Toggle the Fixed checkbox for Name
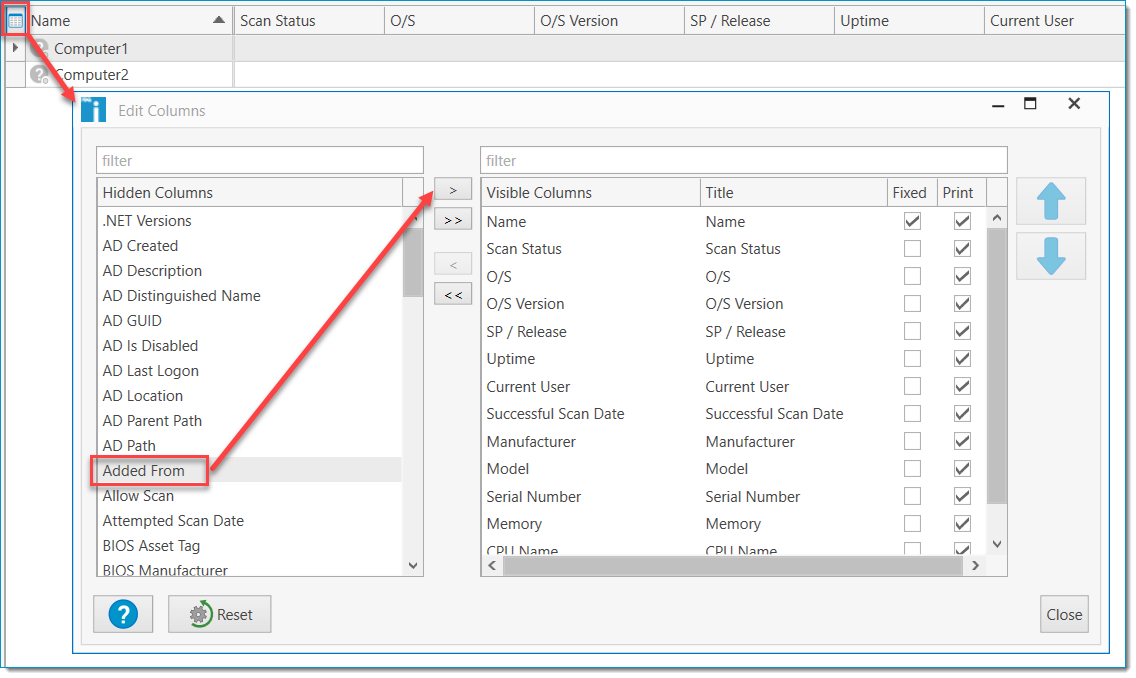The height and width of the screenshot is (678, 1136). [x=912, y=220]
